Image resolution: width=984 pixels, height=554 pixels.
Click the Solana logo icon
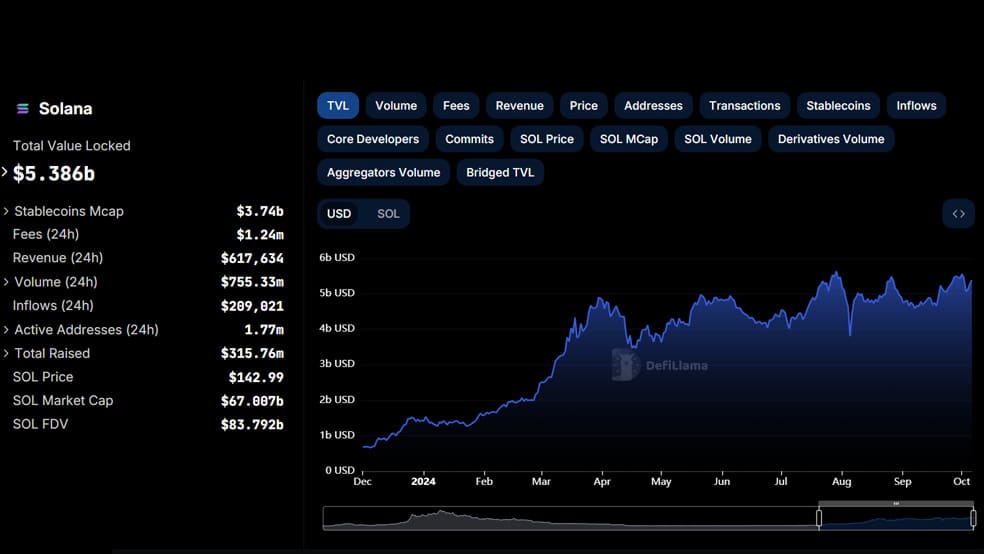(x=23, y=109)
